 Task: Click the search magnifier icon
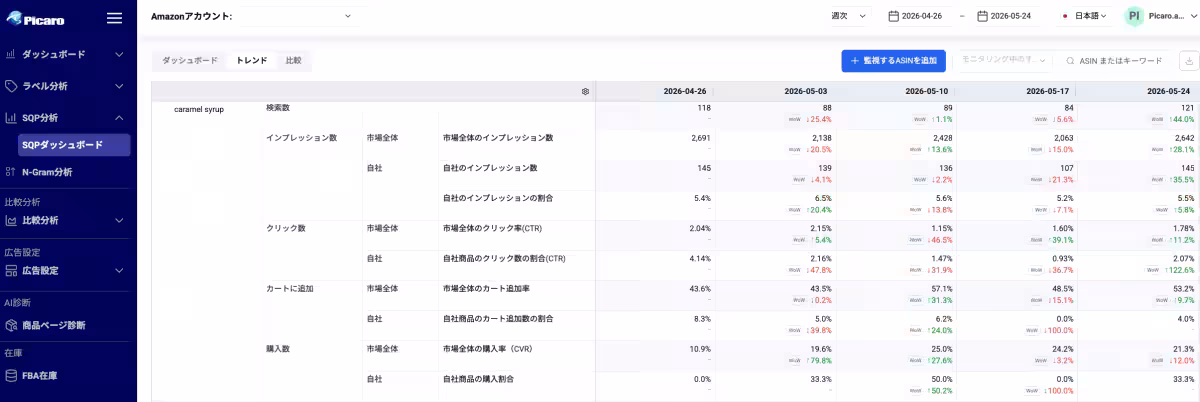1070,61
